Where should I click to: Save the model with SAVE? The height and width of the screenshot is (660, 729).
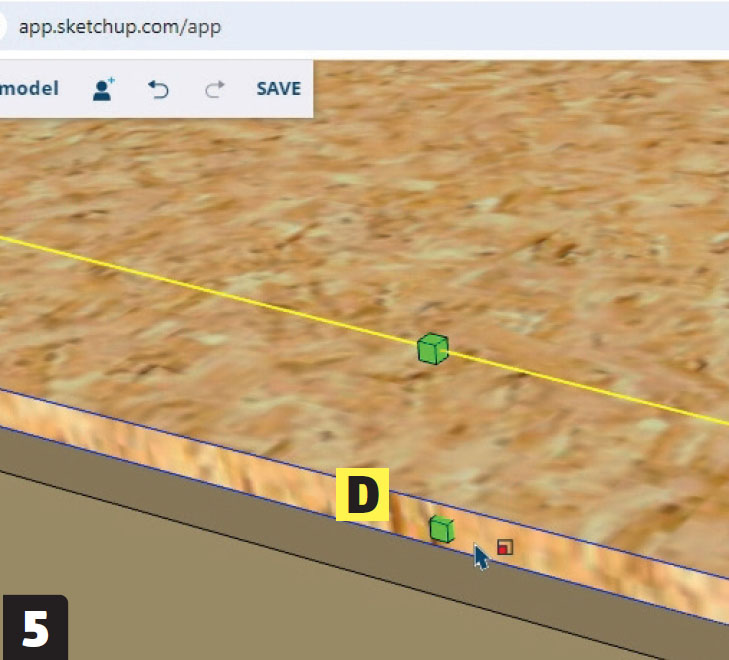(x=278, y=88)
